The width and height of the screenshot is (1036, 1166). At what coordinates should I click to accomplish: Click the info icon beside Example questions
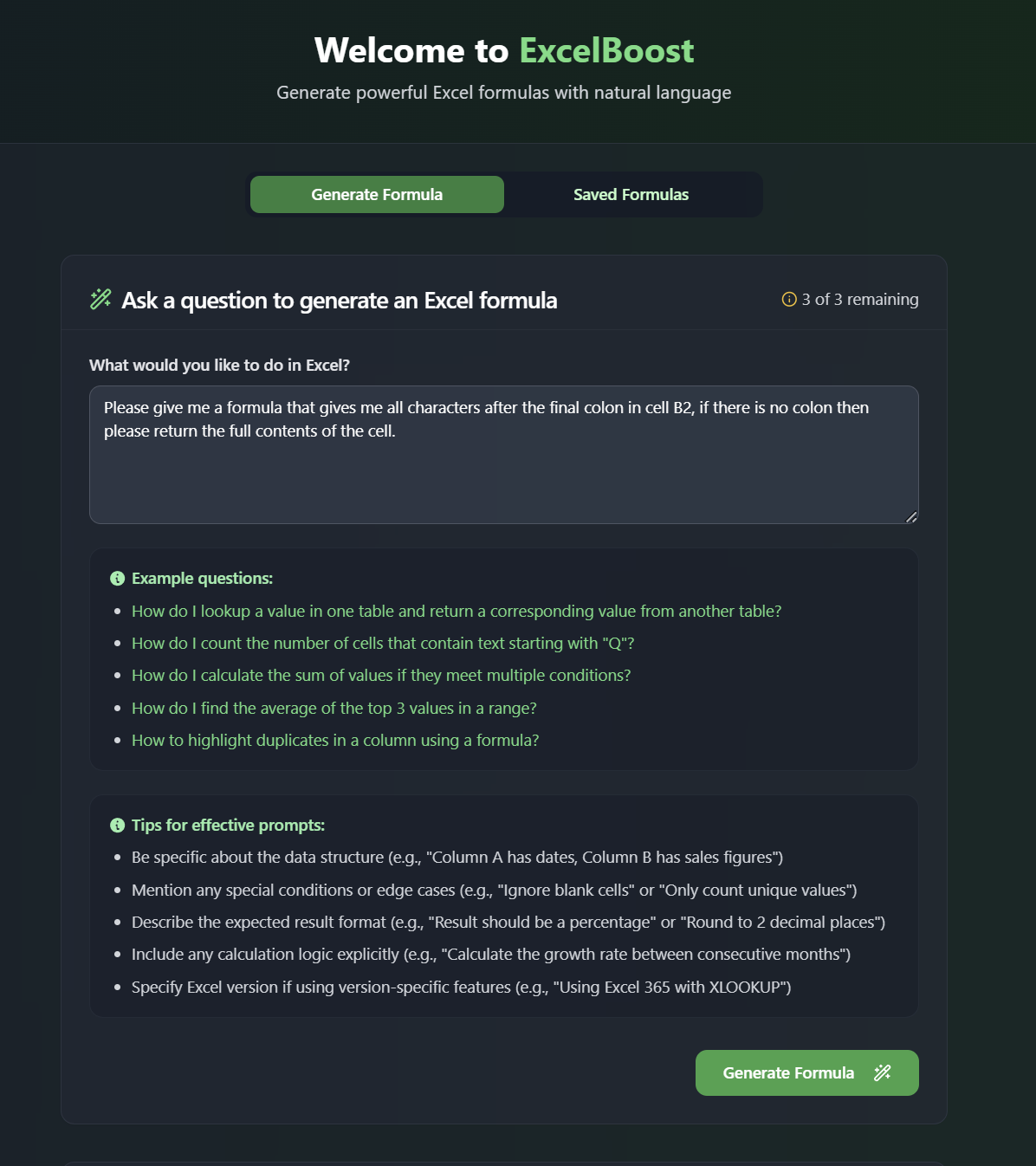point(118,579)
